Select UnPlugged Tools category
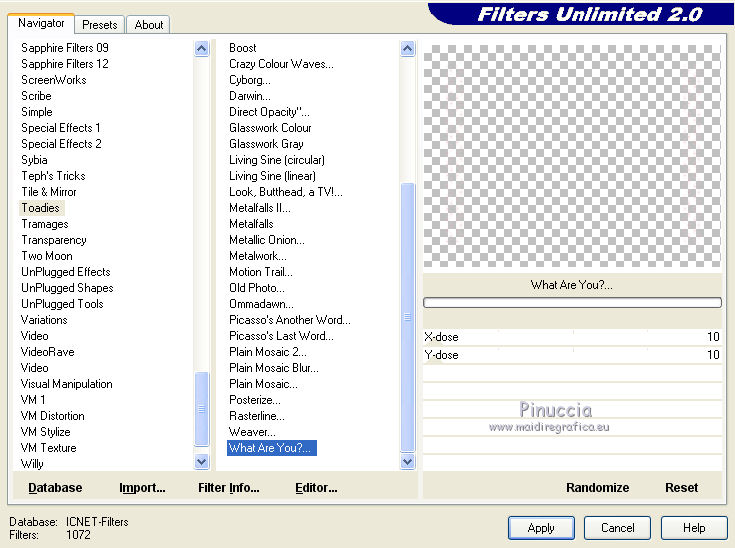Screen dimensions: 735x548 tap(62, 304)
